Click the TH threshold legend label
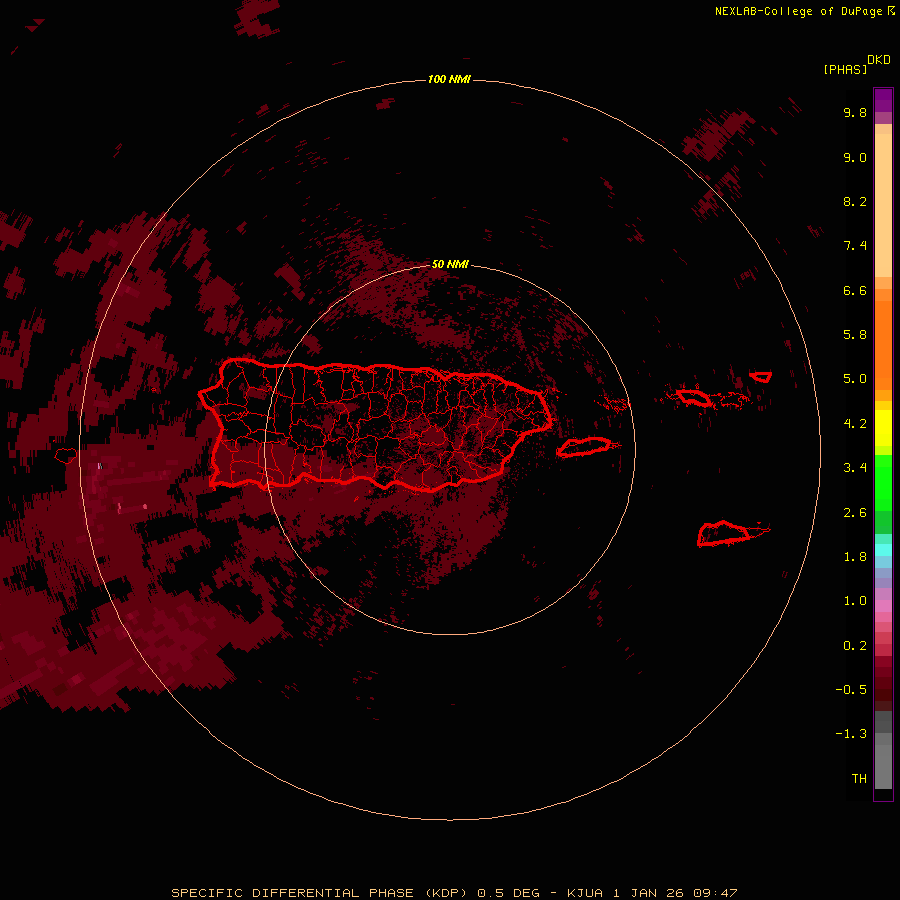 (859, 779)
